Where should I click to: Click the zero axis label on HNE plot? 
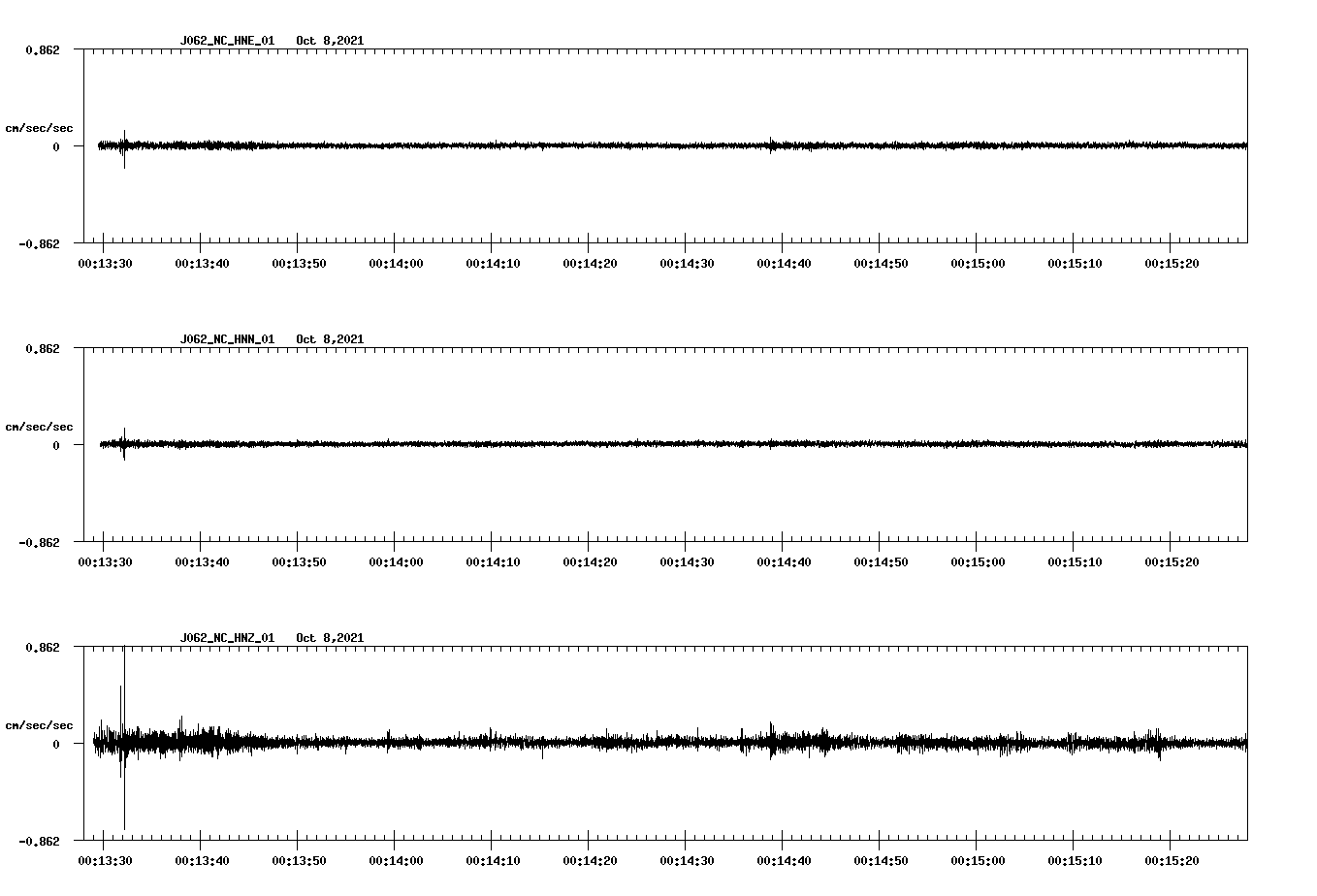coord(55,146)
